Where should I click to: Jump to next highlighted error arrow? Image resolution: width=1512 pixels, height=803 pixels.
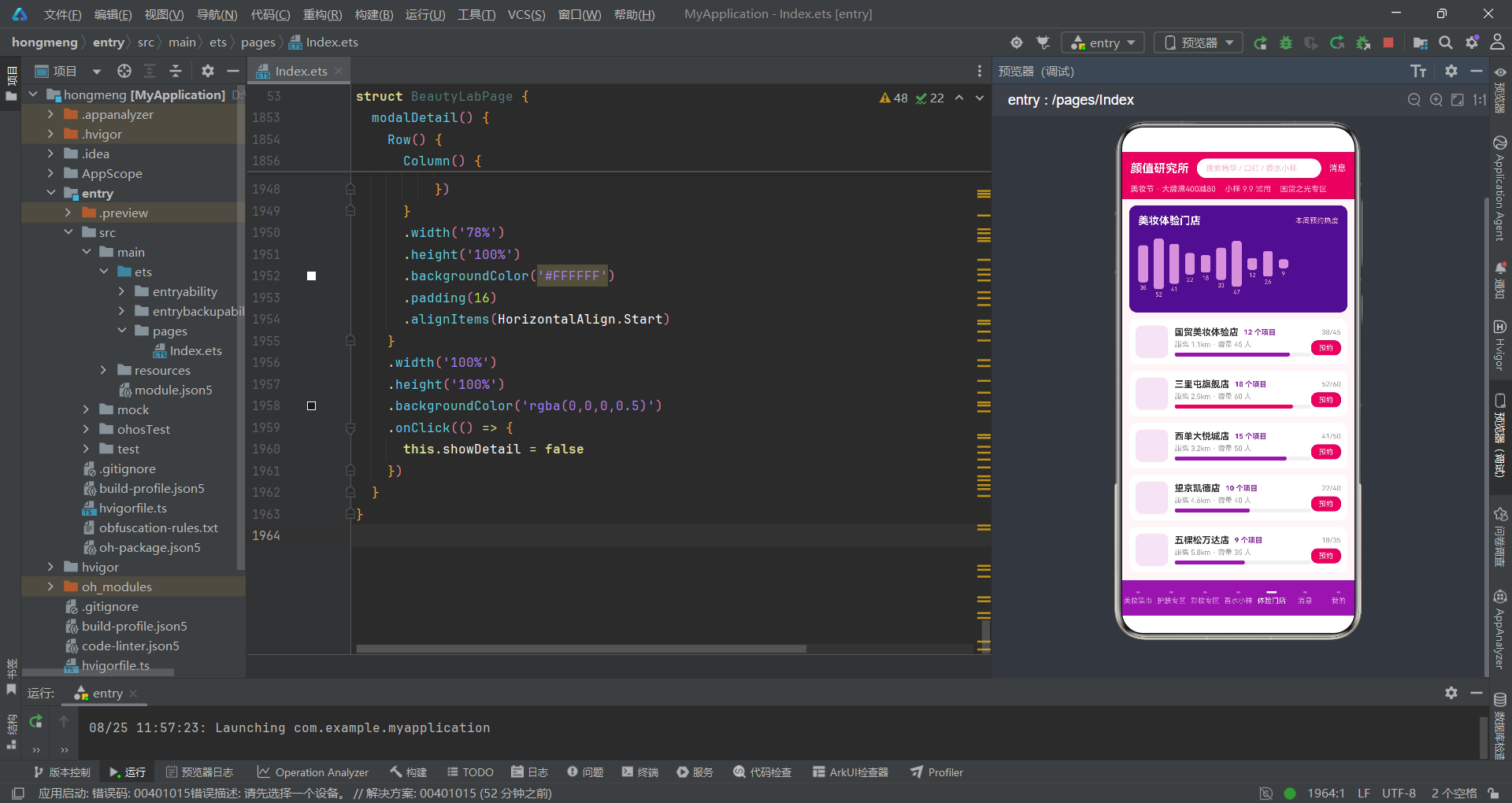980,98
